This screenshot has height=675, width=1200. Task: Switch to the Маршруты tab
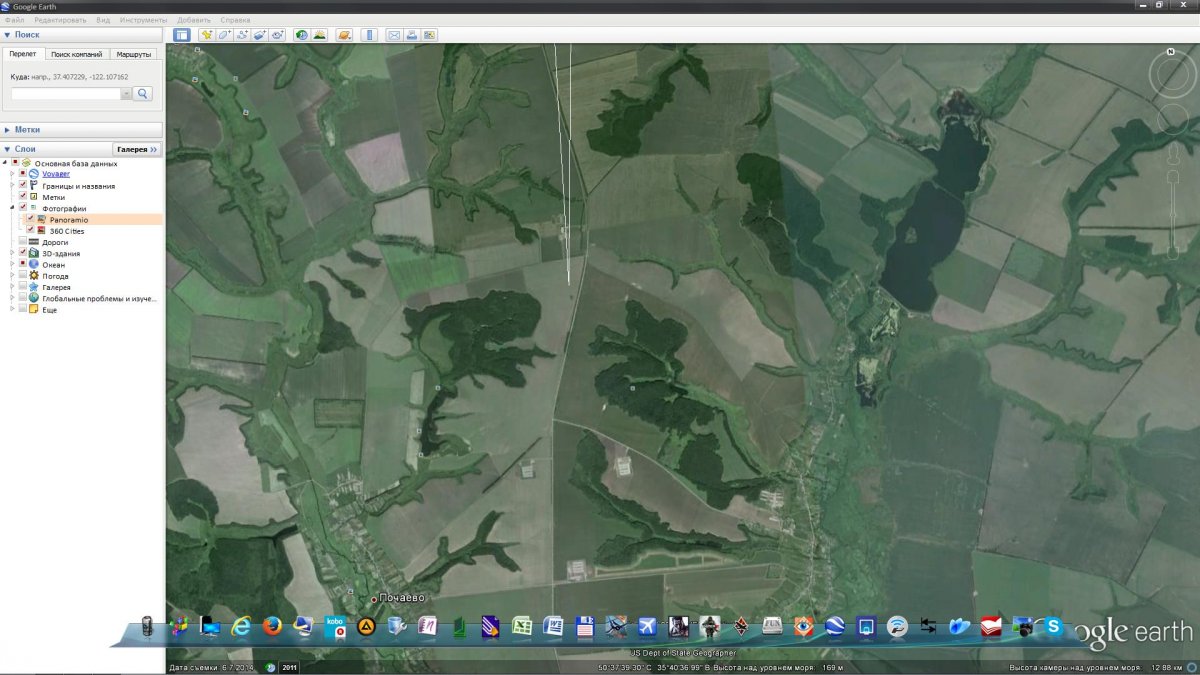133,54
